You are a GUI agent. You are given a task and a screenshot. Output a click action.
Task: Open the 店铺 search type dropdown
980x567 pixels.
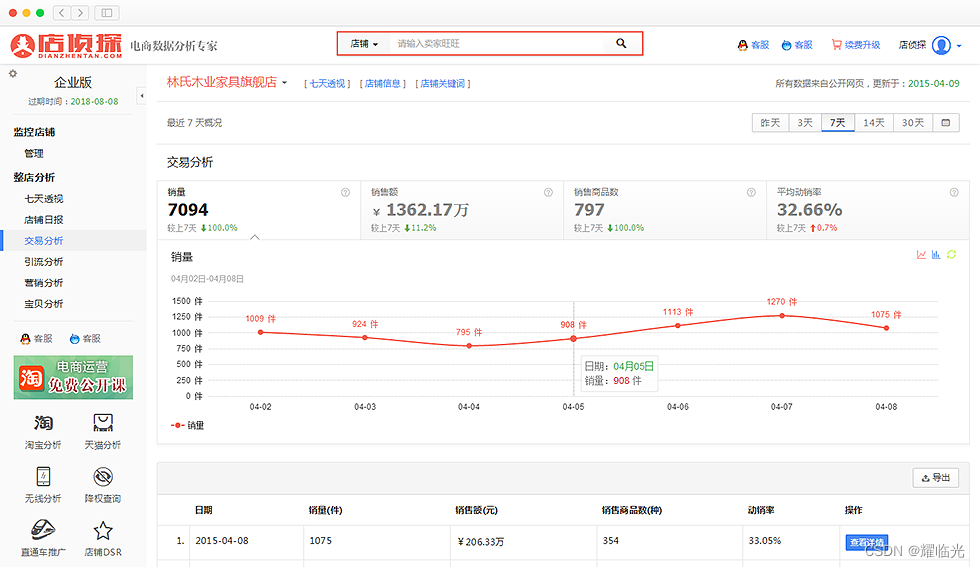click(x=364, y=44)
